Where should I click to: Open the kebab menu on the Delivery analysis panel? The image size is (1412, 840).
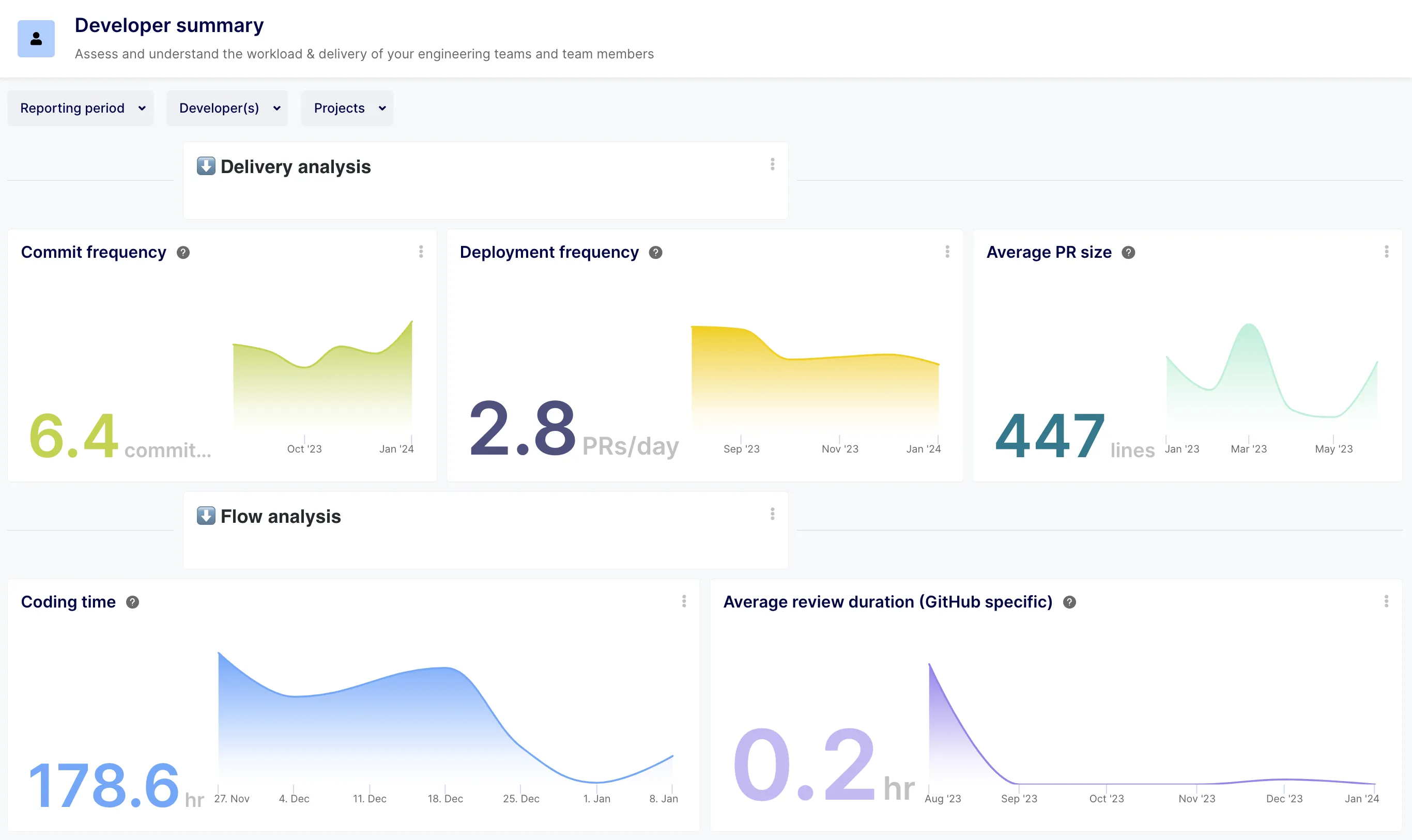click(772, 164)
